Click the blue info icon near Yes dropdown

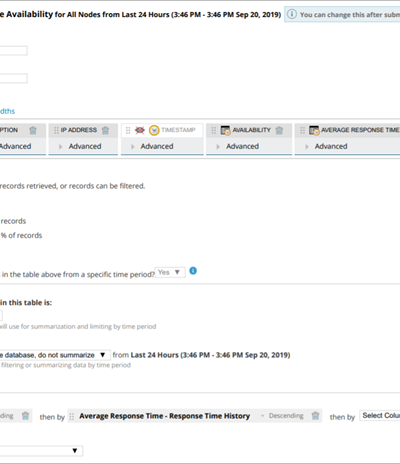coord(193,271)
